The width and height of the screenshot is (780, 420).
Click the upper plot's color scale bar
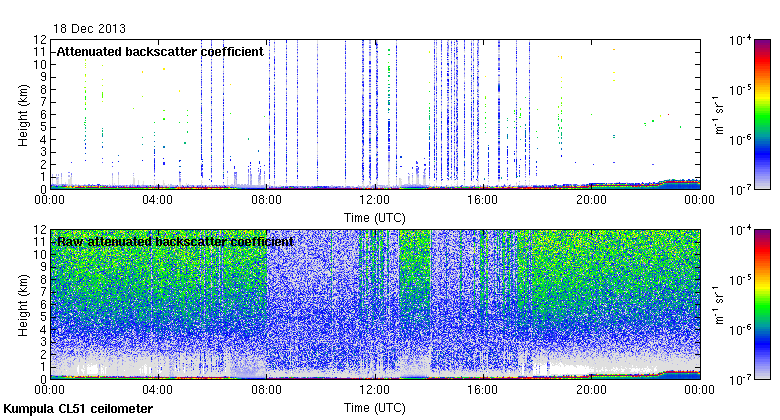762,113
